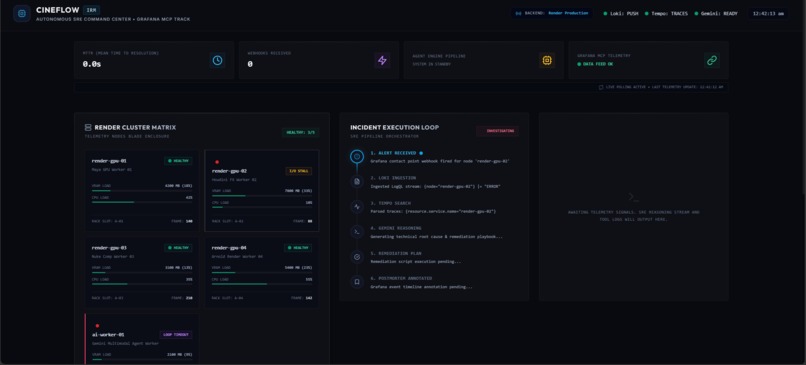Viewport: 806px width, 365px height.
Task: Click the Gemini: READY status indicator
Action: tap(716, 14)
